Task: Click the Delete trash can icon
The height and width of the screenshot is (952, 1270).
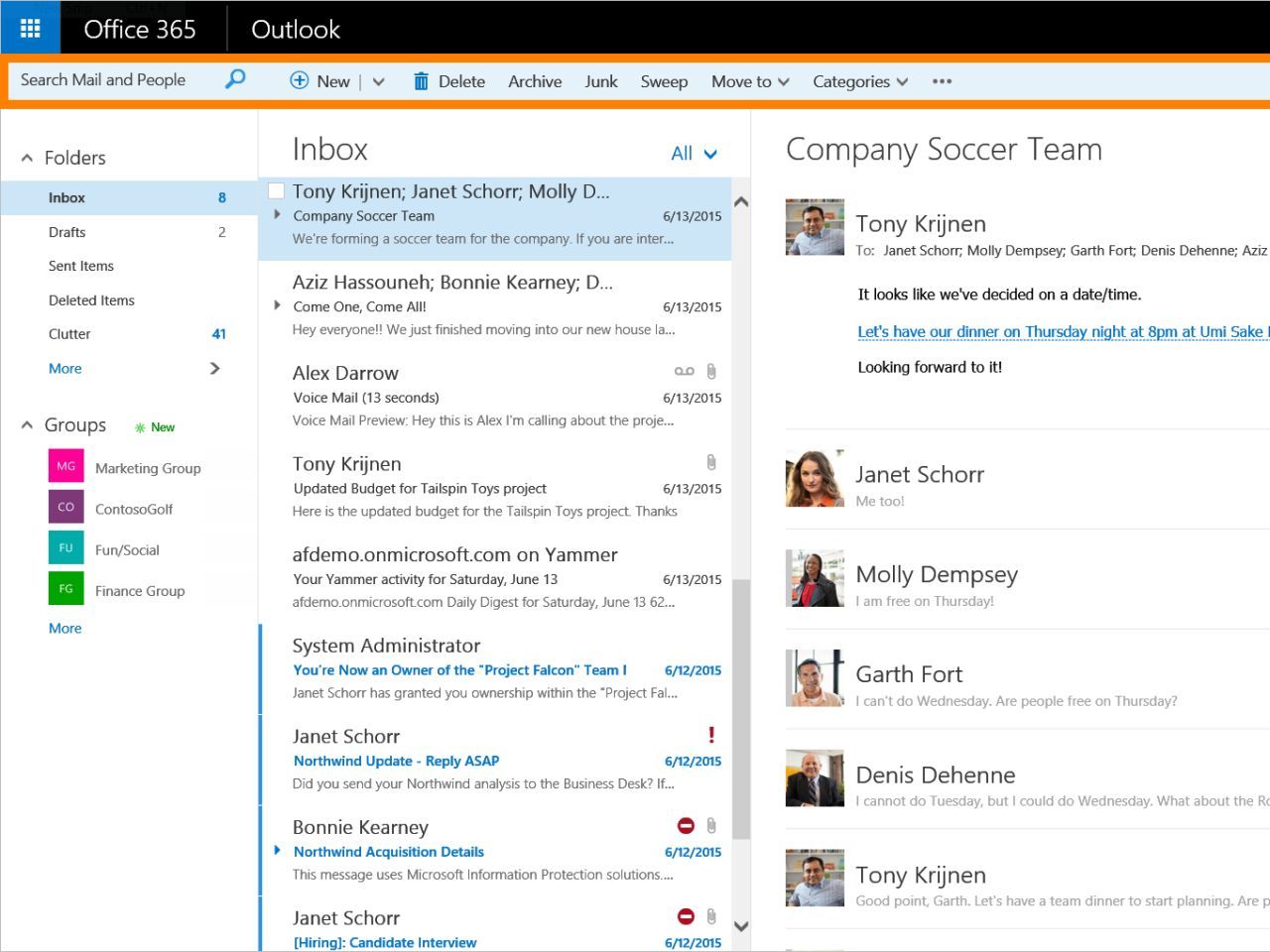Action: [x=421, y=81]
